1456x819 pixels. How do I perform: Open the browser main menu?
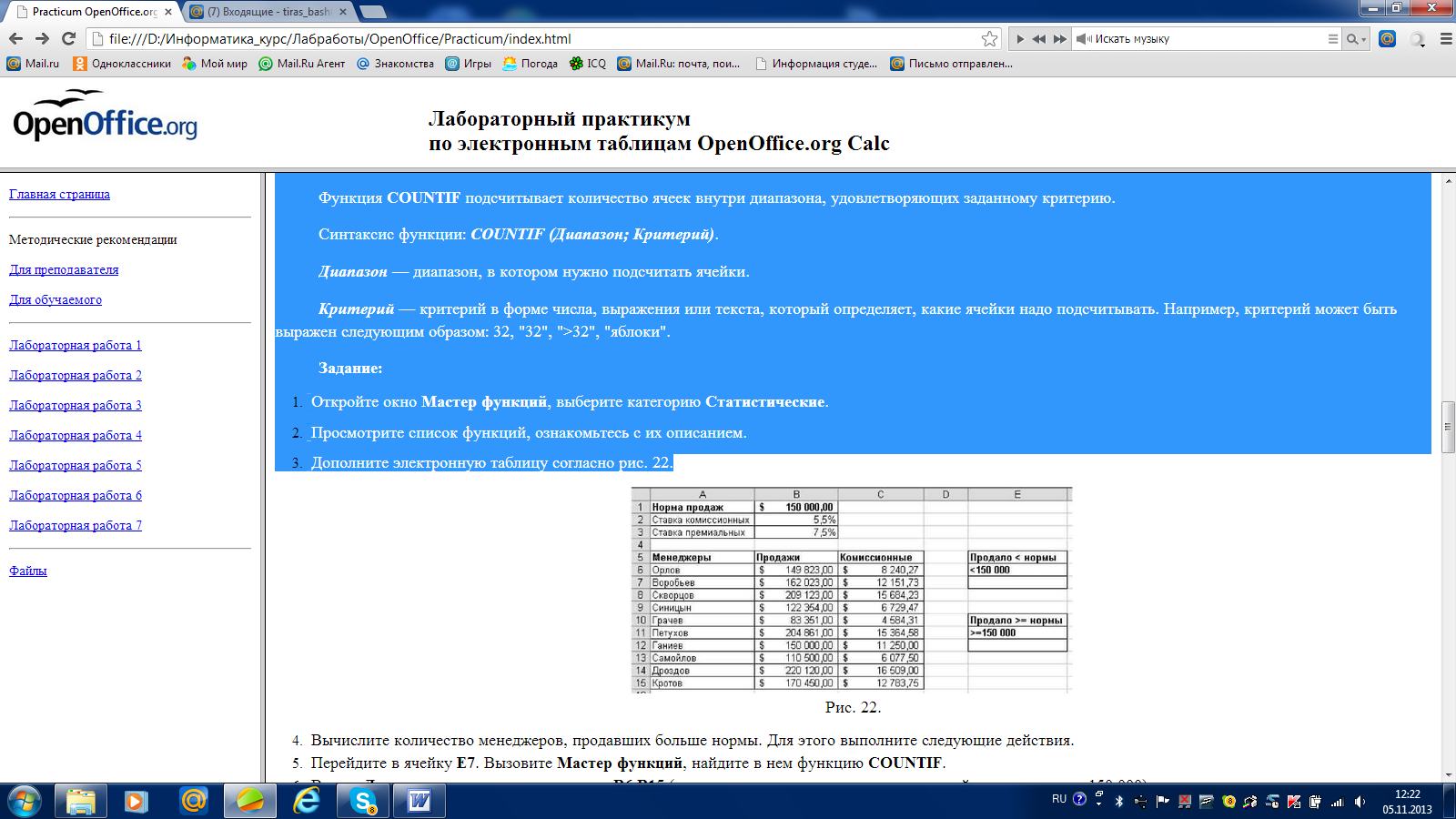tap(1445, 39)
